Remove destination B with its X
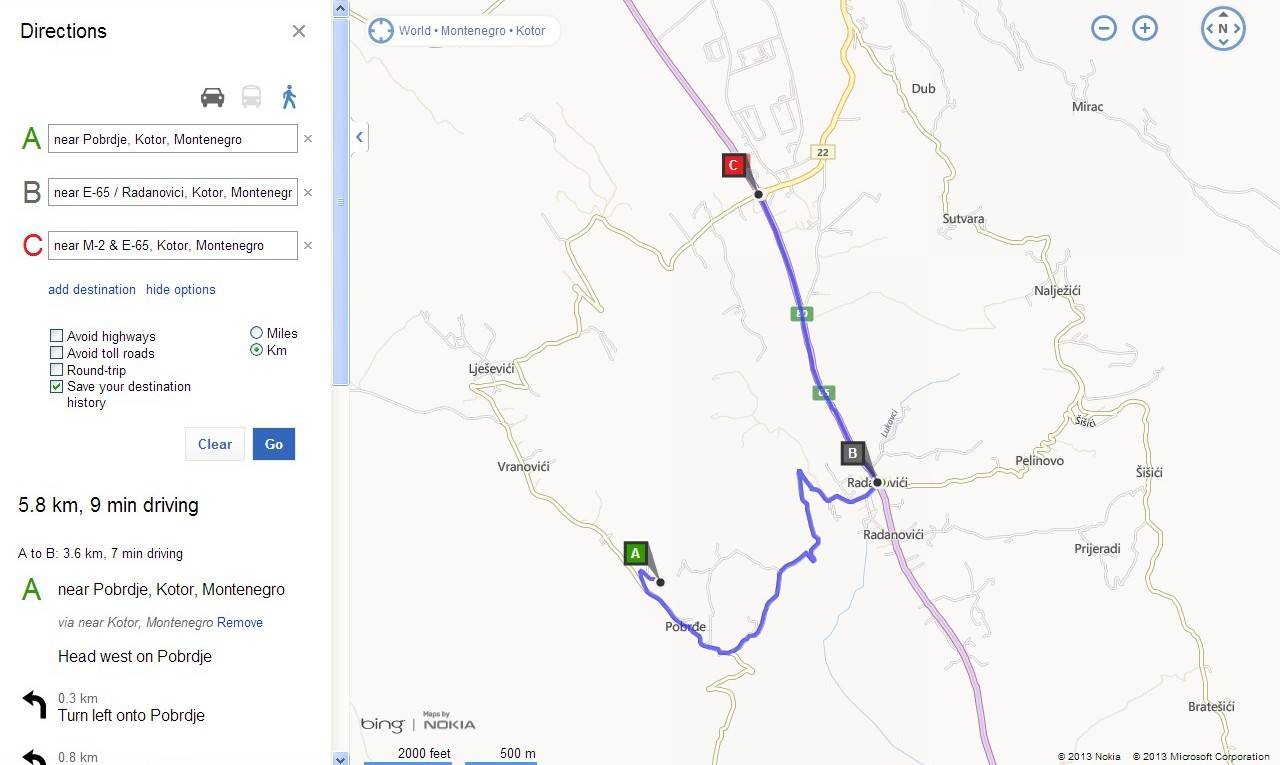The image size is (1280, 765). click(308, 192)
